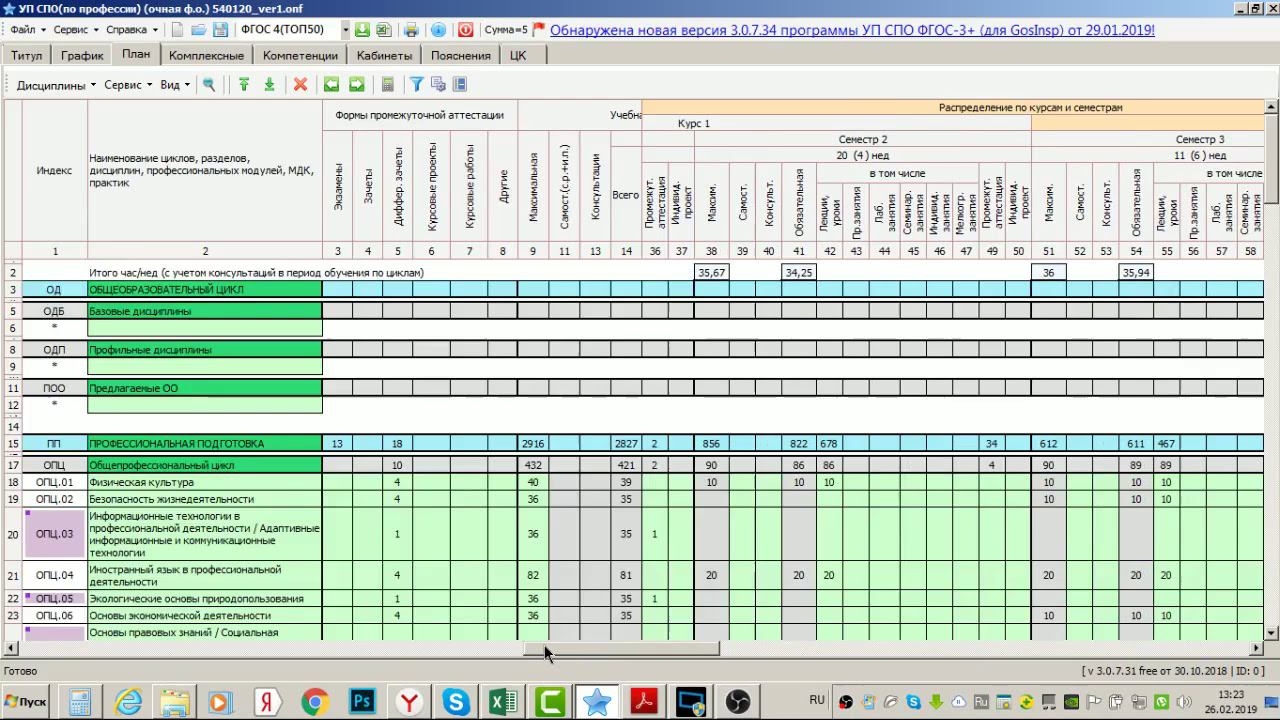Open the Файл menu
The height and width of the screenshot is (720, 1280).
26,30
